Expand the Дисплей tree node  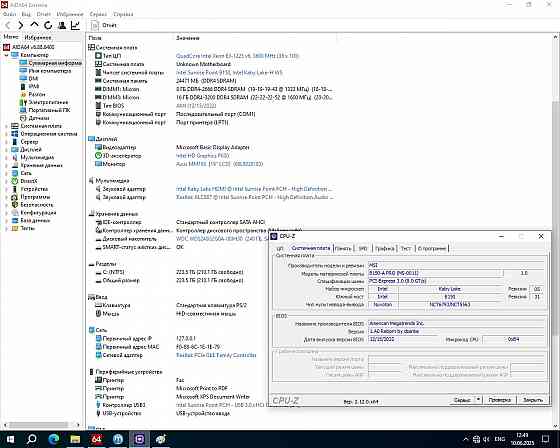pos(6,150)
